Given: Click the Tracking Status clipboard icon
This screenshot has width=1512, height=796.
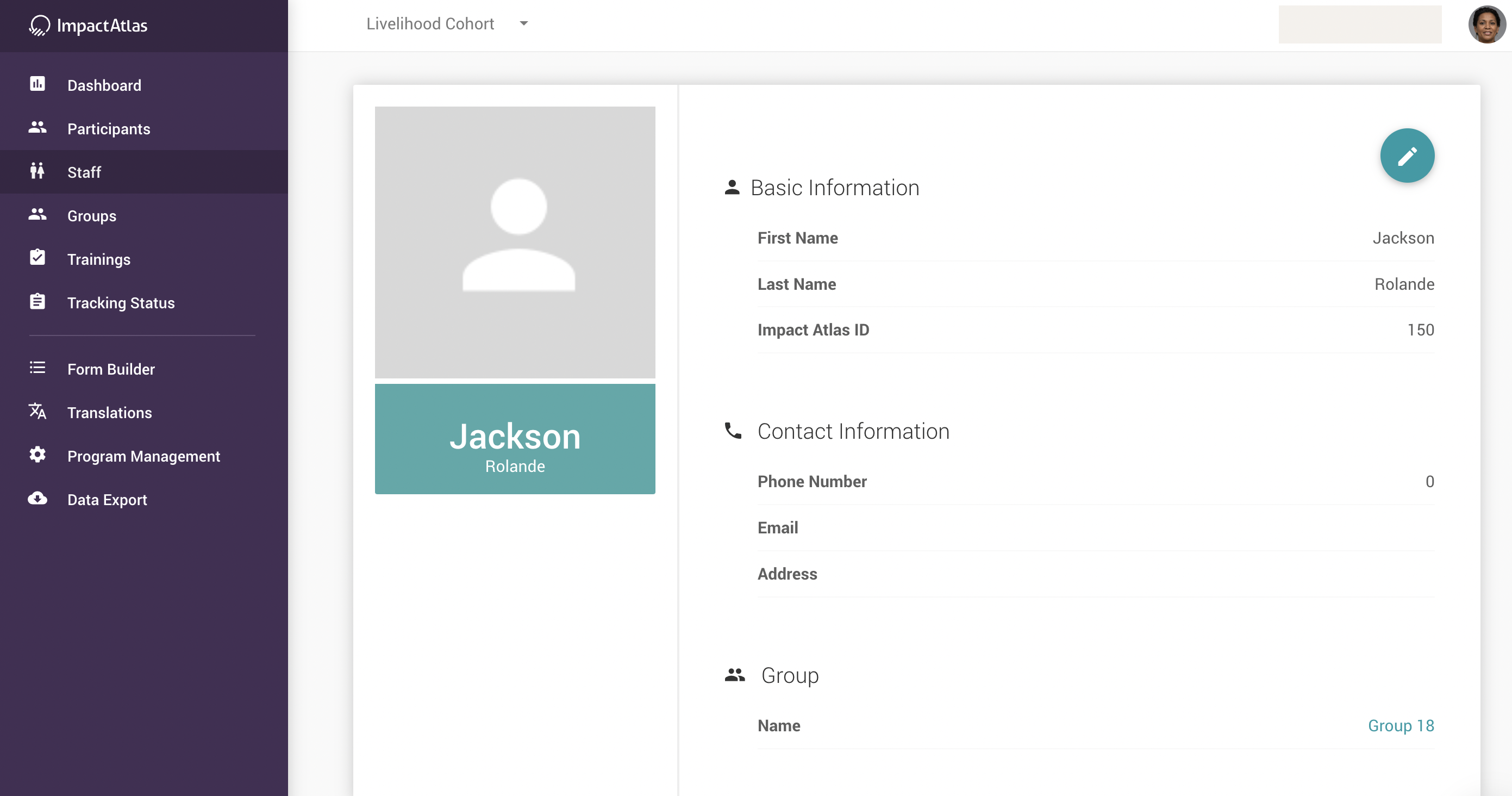Looking at the screenshot, I should (x=37, y=302).
